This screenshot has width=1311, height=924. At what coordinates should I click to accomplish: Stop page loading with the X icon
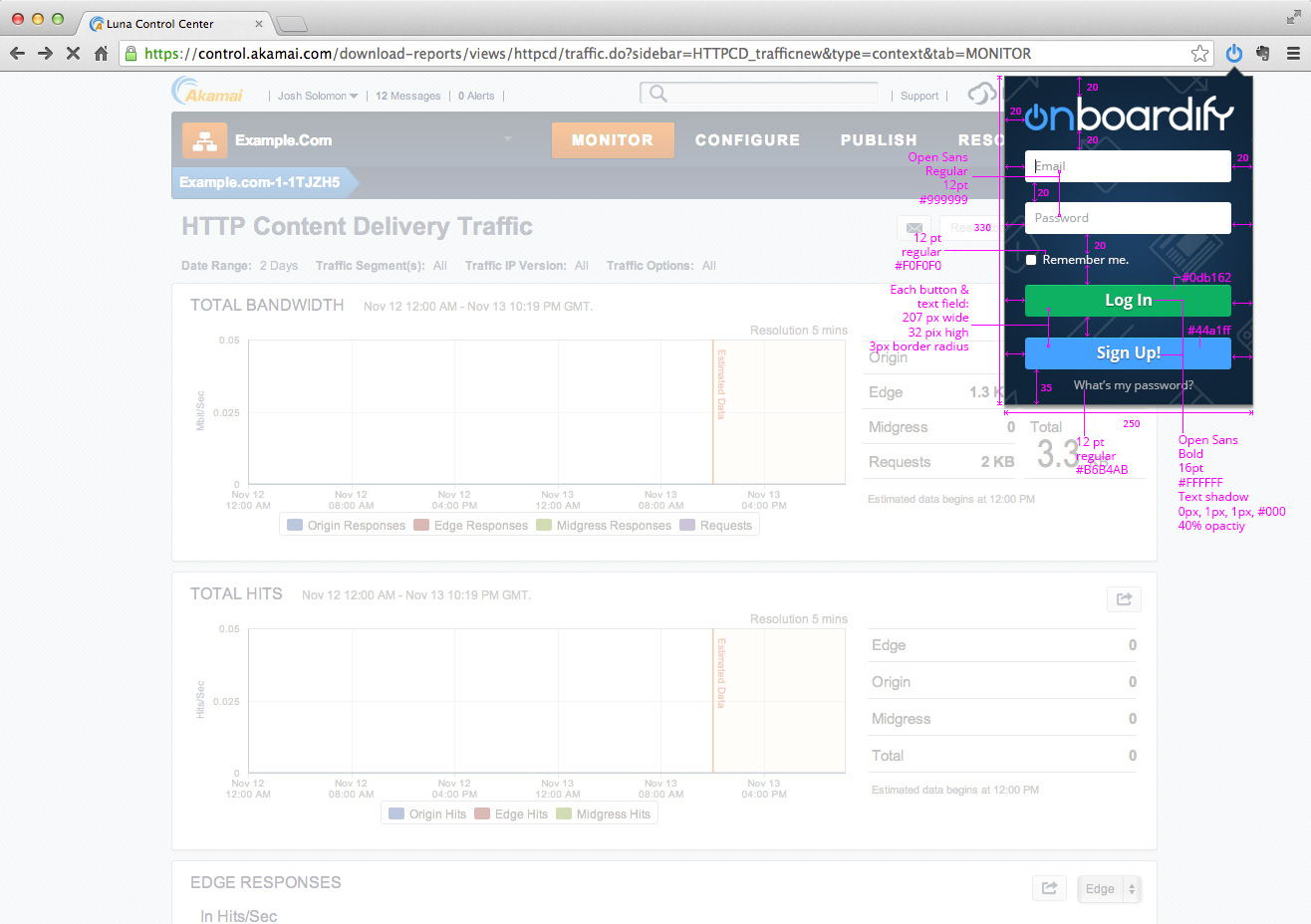pos(73,54)
